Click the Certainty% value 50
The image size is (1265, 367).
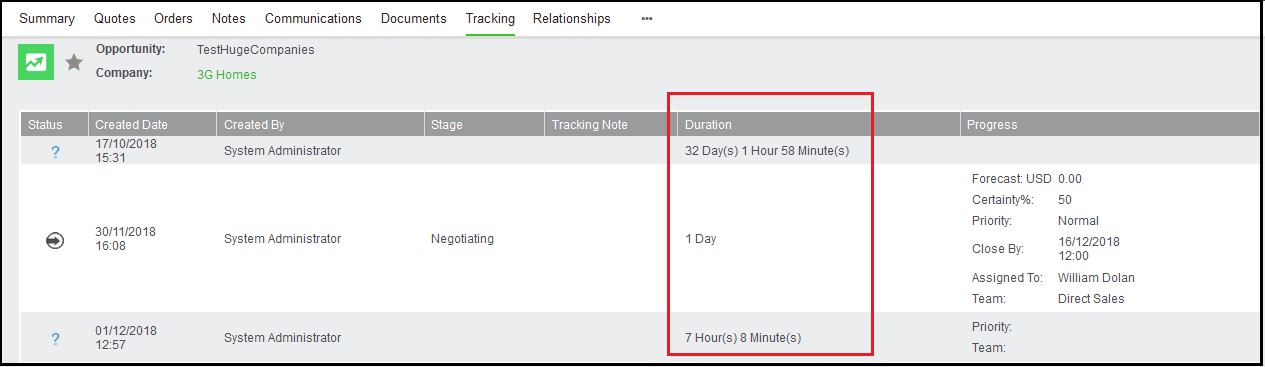coord(1065,200)
